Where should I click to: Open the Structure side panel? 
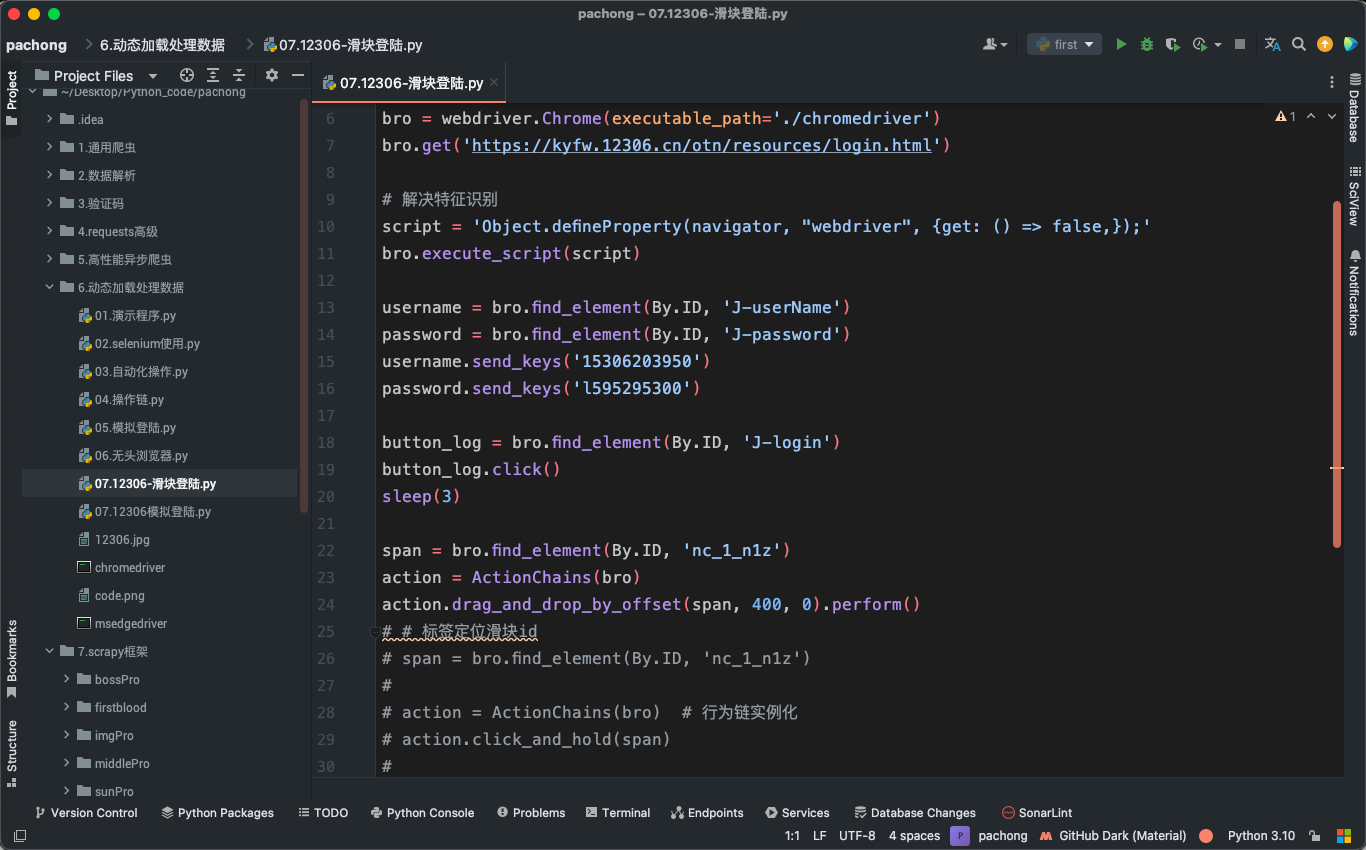click(x=12, y=752)
